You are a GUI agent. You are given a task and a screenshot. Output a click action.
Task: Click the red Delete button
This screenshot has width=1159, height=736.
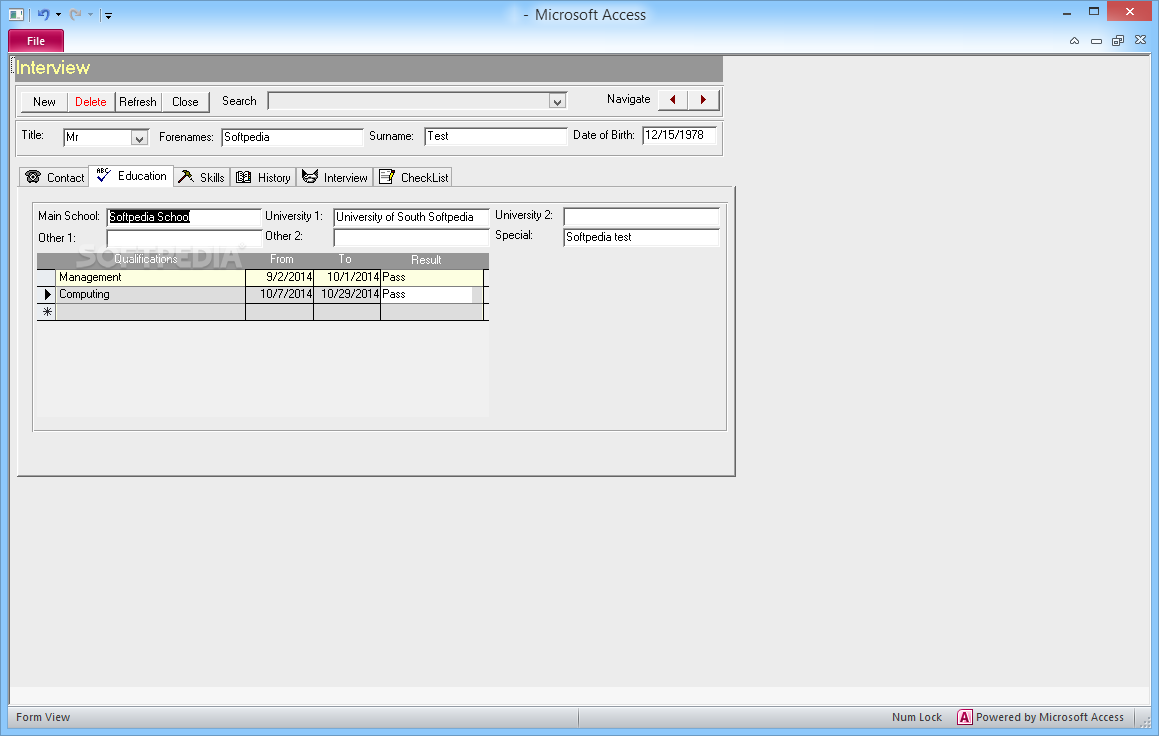pos(90,102)
